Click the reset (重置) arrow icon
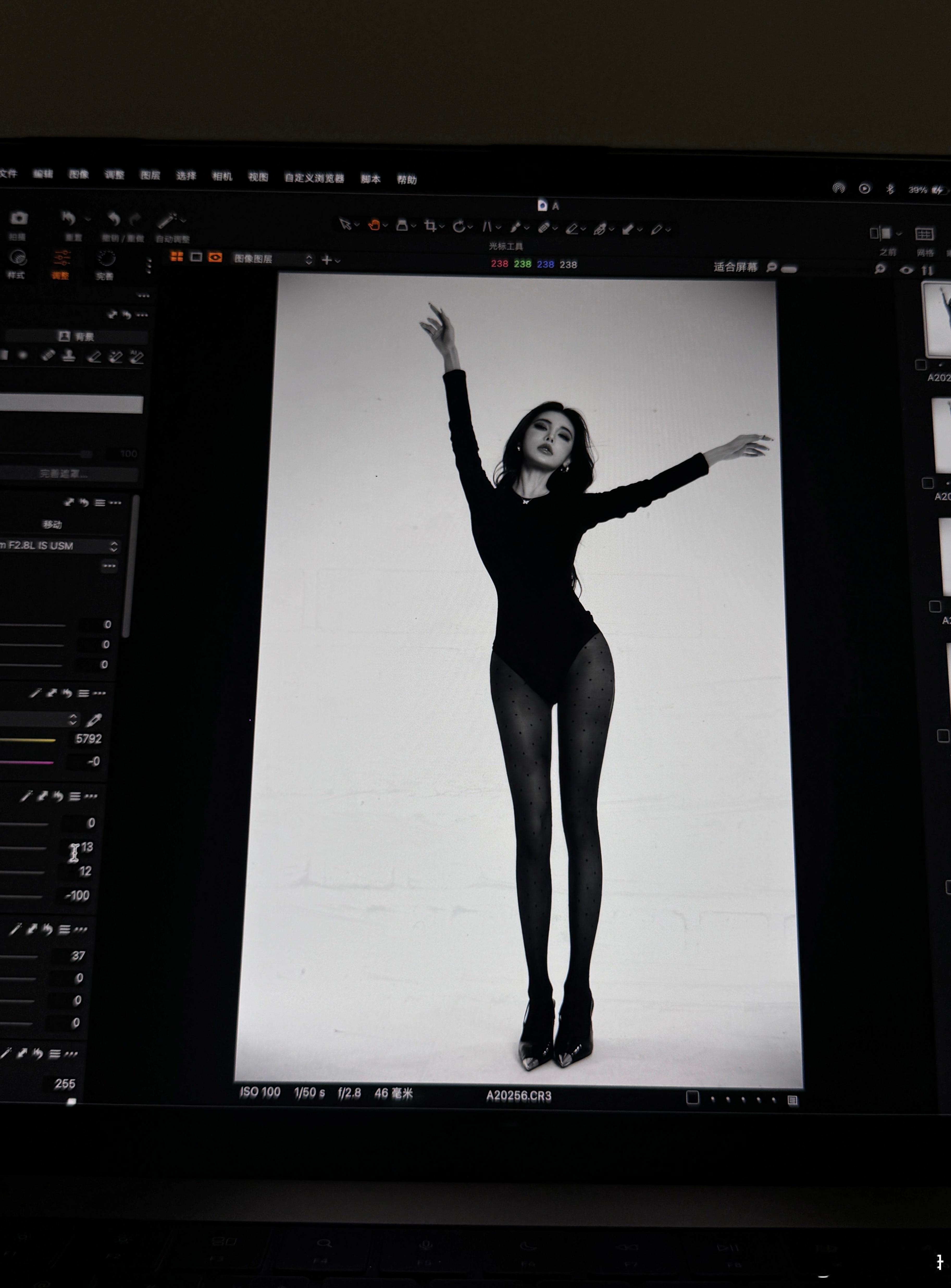Screen dimensions: 951x1288 click(x=69, y=218)
